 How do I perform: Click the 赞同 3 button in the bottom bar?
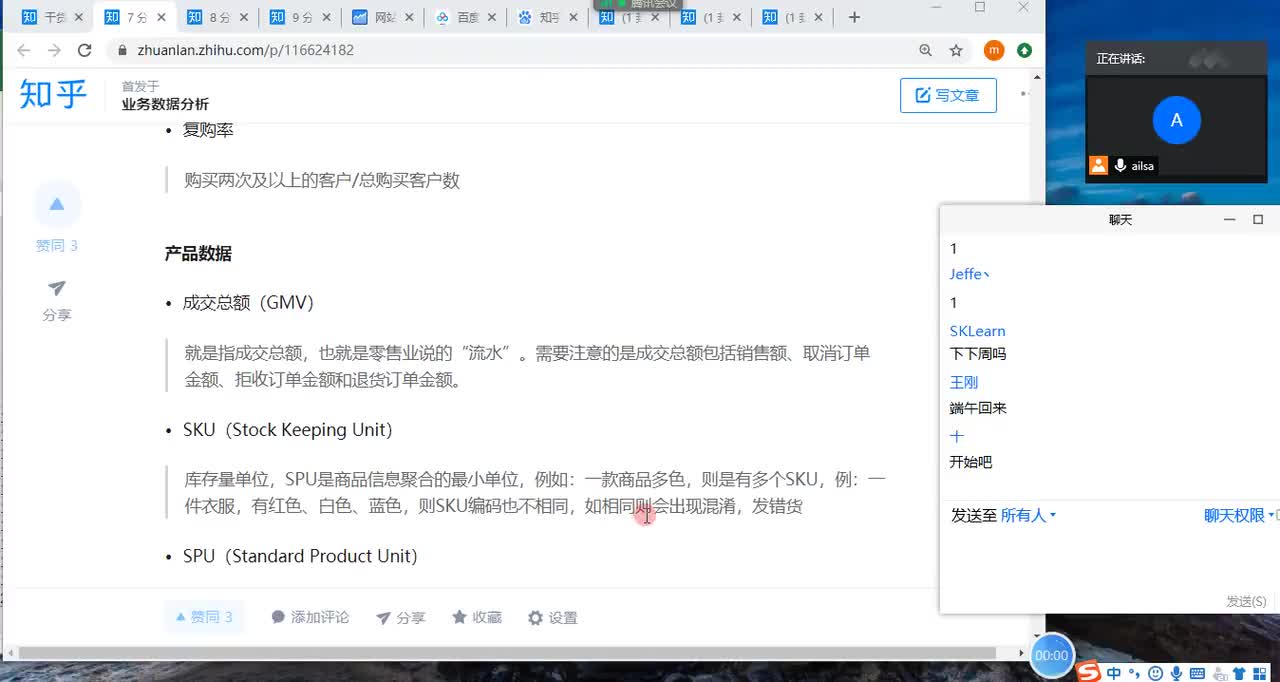(204, 617)
